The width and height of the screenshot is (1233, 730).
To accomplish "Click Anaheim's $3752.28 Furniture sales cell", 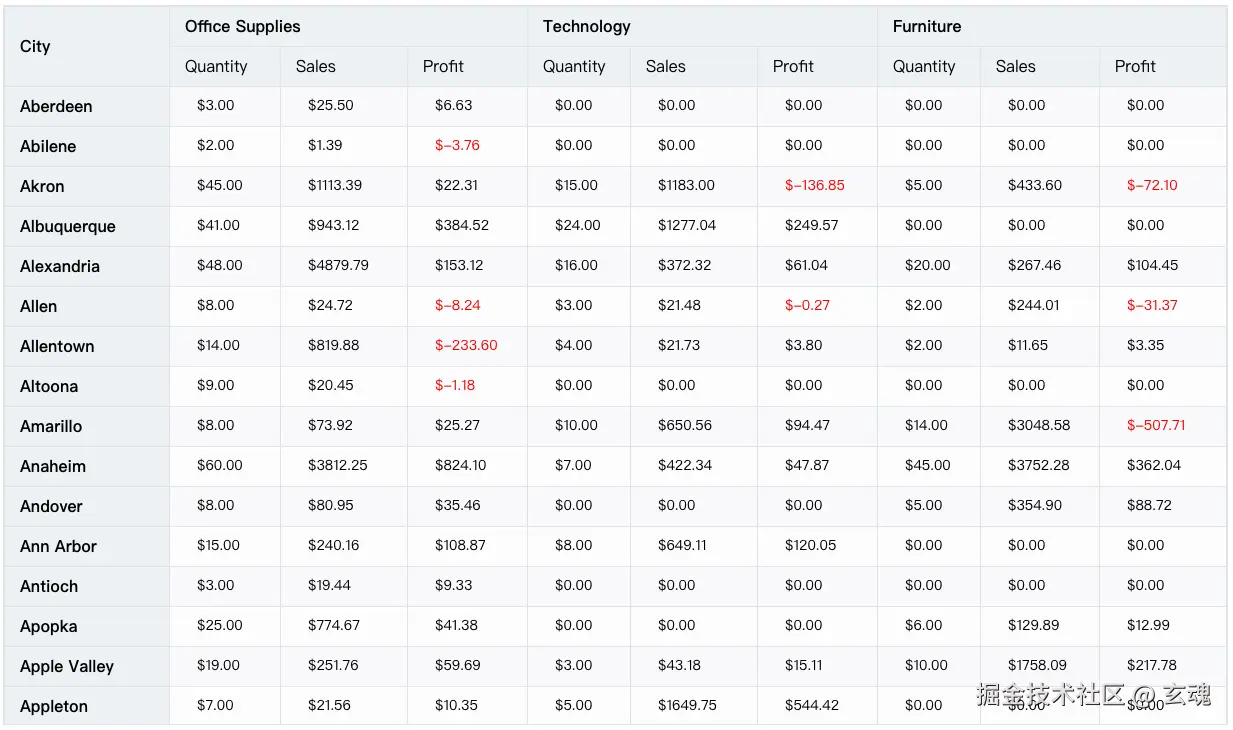I will [1039, 466].
